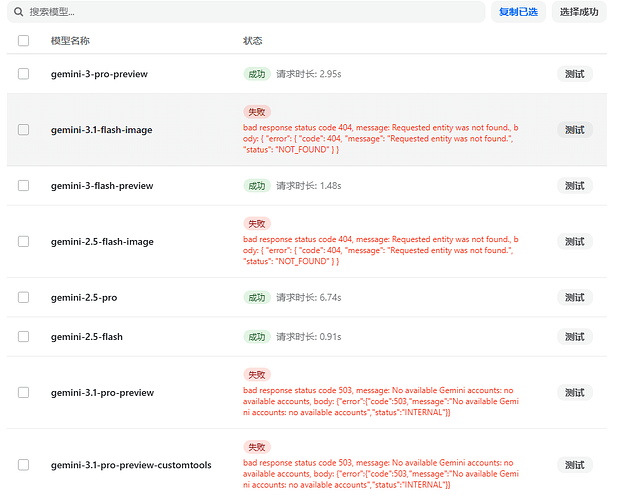The width and height of the screenshot is (620, 500).
Task: Click 503 error message for gemini-3.1-pro-preview-customtools
Action: click(380, 474)
